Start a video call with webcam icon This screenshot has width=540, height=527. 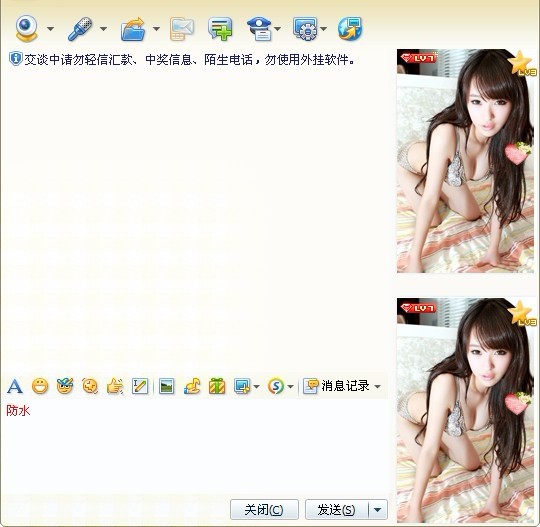(x=26, y=29)
